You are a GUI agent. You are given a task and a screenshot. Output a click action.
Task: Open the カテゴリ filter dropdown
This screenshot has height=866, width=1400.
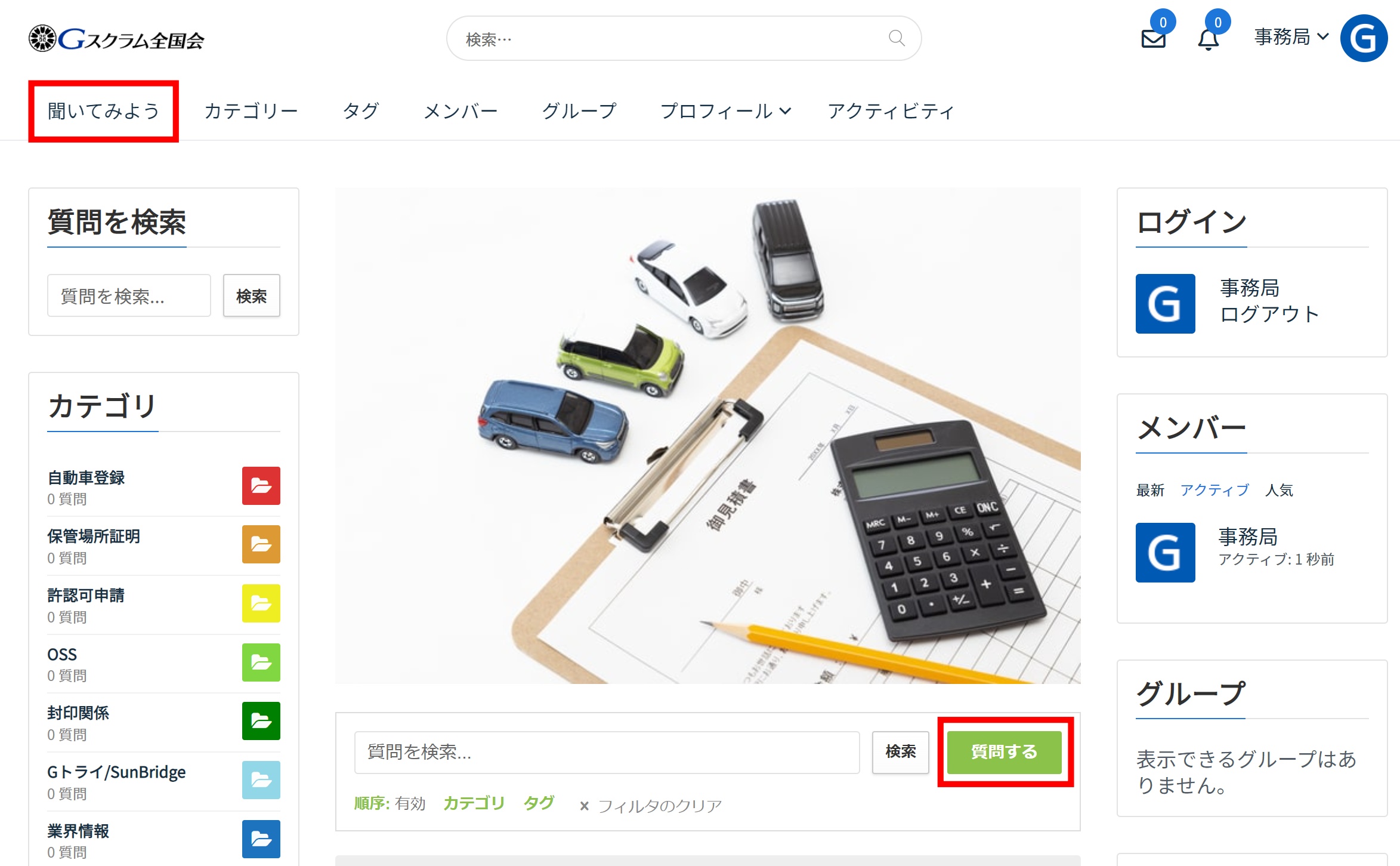pyautogui.click(x=474, y=803)
